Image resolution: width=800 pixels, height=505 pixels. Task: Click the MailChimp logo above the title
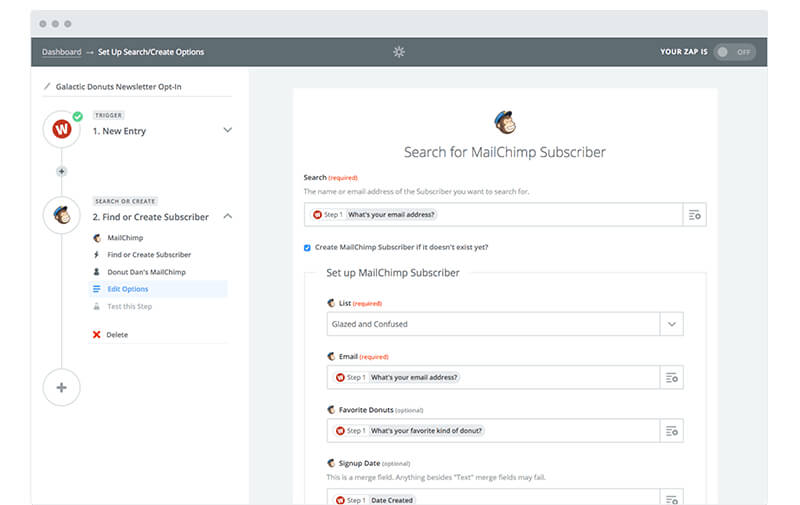505,122
